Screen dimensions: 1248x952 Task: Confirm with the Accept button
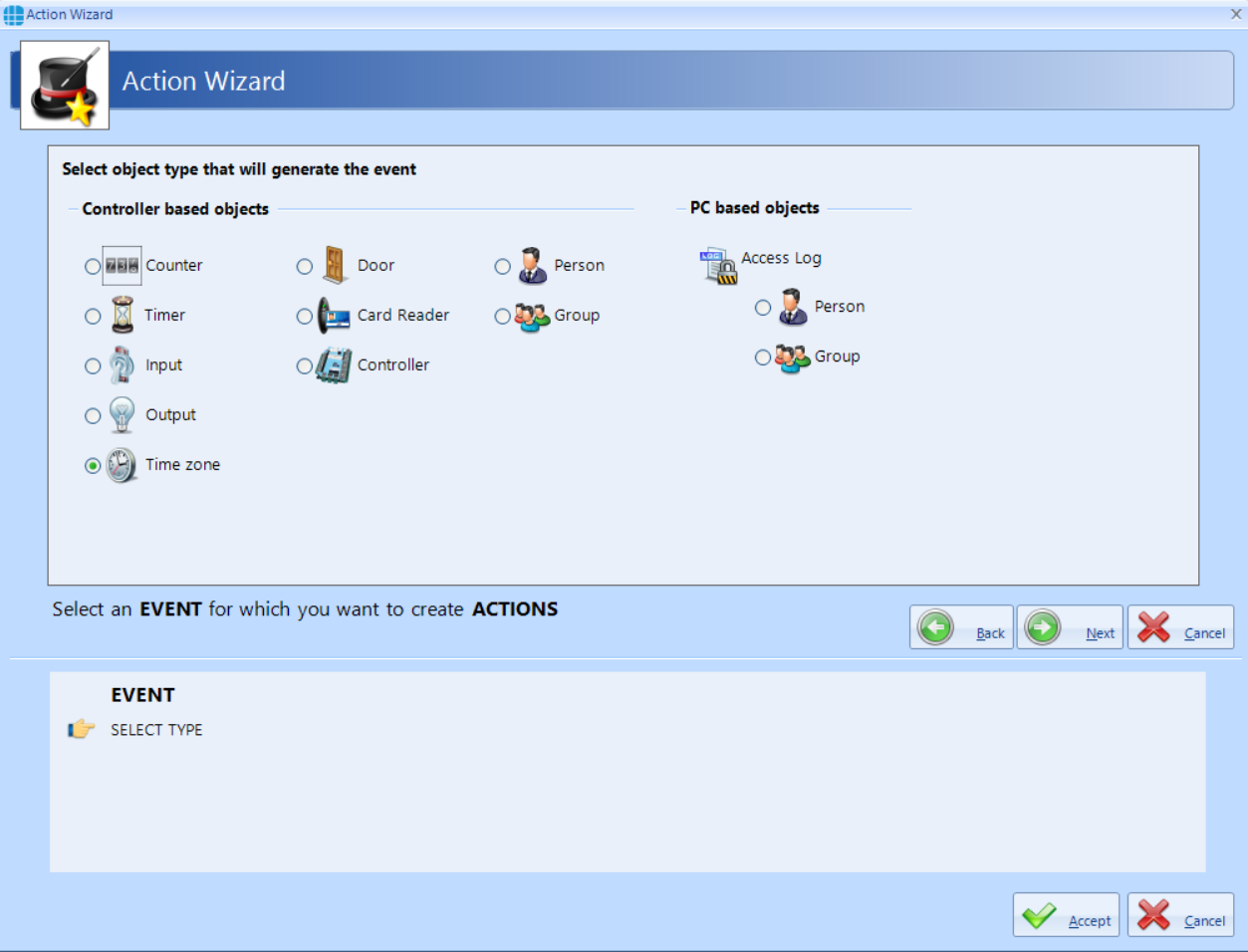tap(1066, 914)
